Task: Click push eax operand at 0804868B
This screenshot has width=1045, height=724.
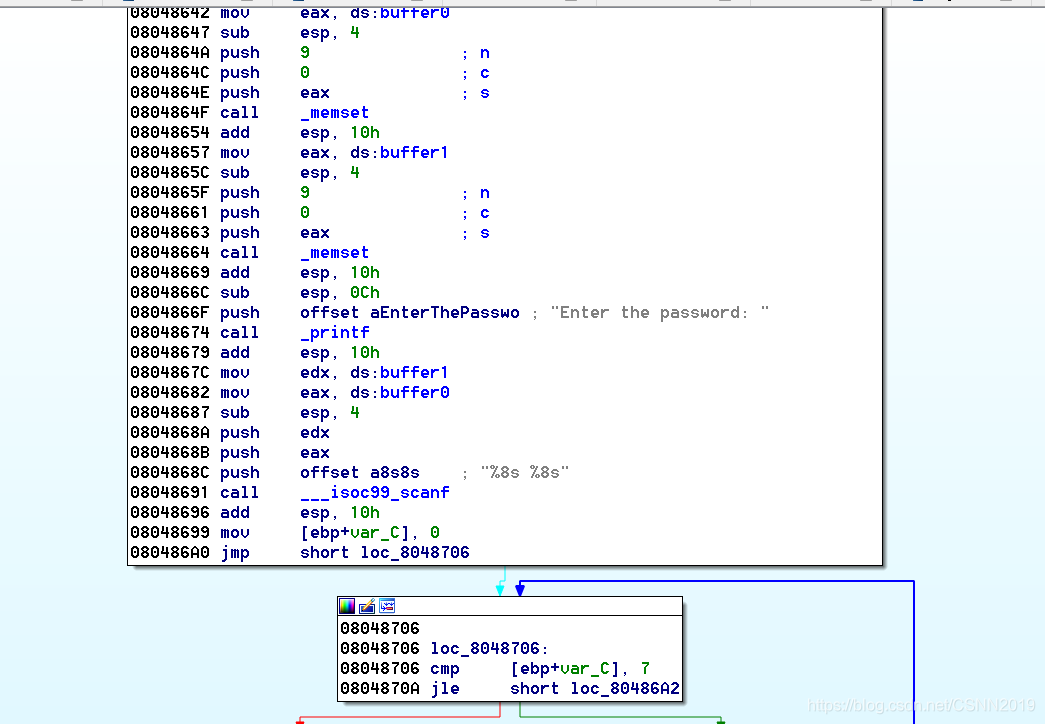Action: click(x=315, y=453)
